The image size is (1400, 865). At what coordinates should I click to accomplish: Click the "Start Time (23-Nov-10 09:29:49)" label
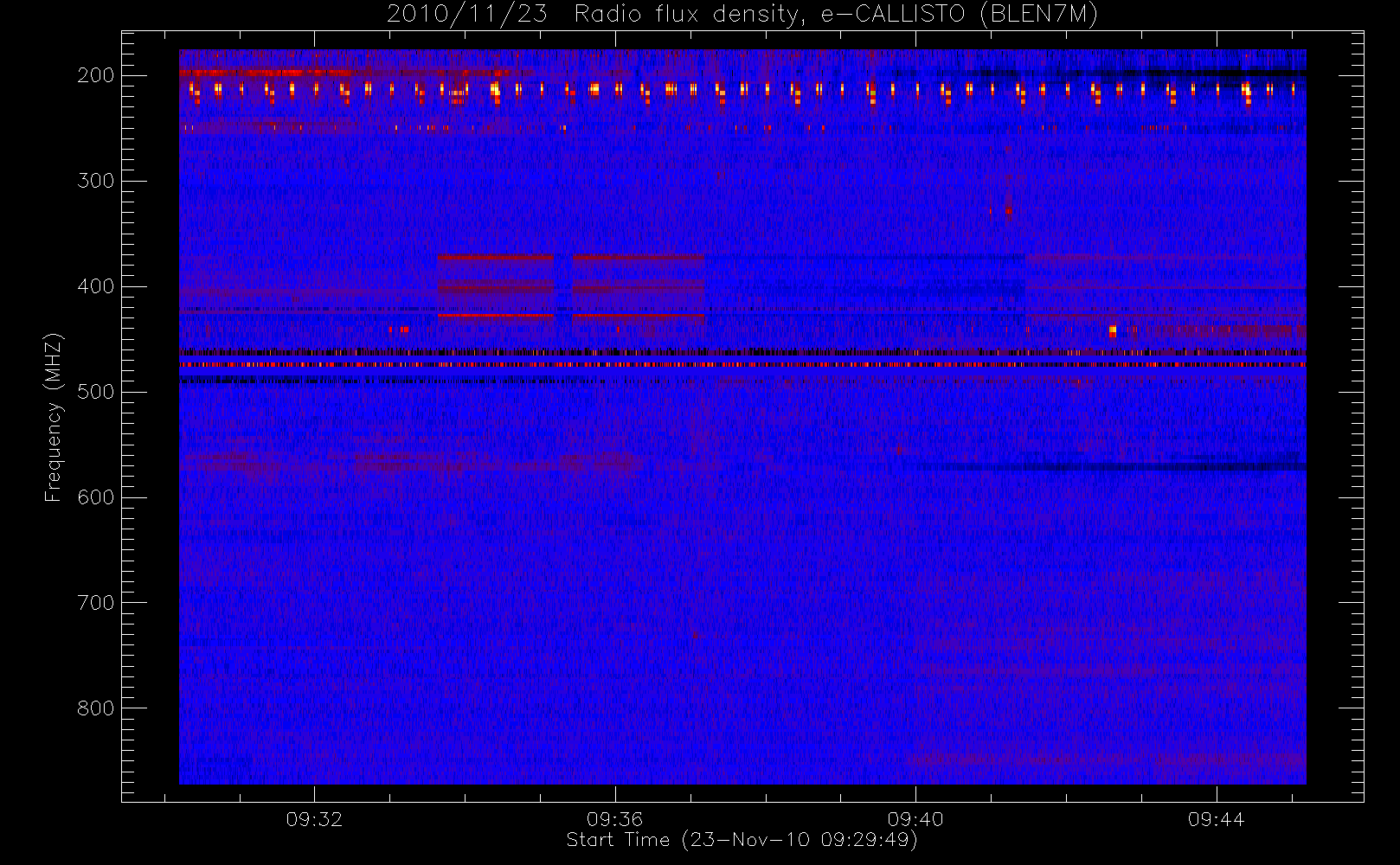742,840
